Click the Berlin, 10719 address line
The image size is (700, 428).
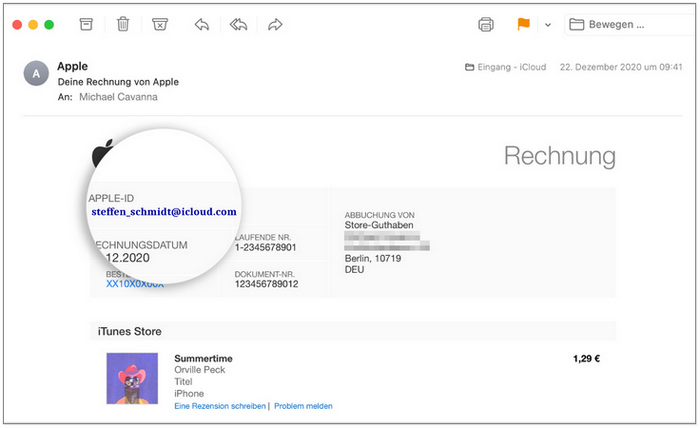tap(373, 258)
